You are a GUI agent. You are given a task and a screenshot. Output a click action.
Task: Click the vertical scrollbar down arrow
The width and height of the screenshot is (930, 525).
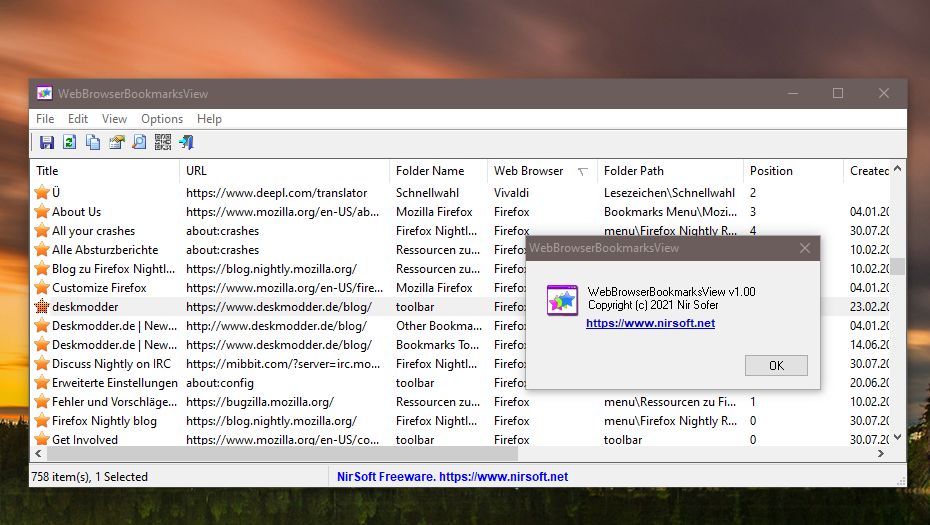[x=897, y=437]
